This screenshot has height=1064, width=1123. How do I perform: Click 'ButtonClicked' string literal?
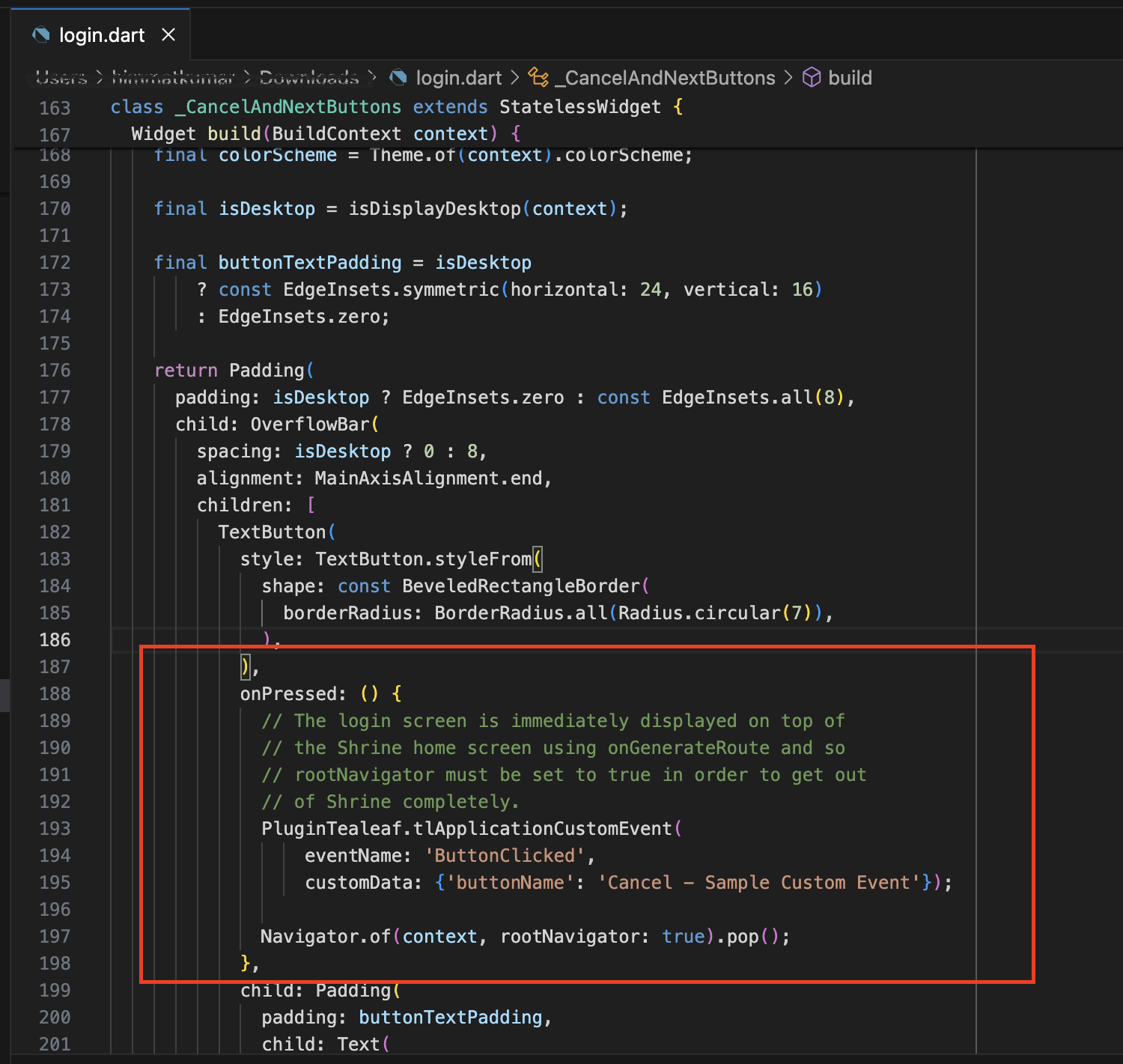[x=505, y=856]
